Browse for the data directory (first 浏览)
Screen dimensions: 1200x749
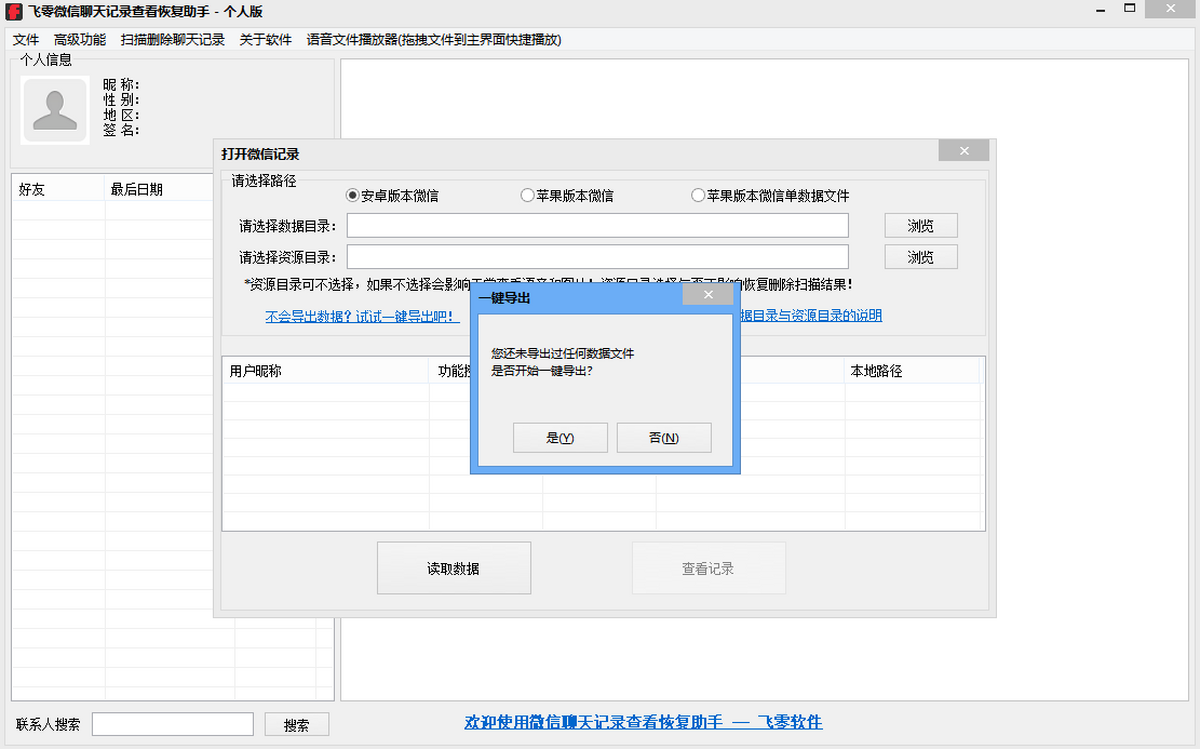click(921, 226)
